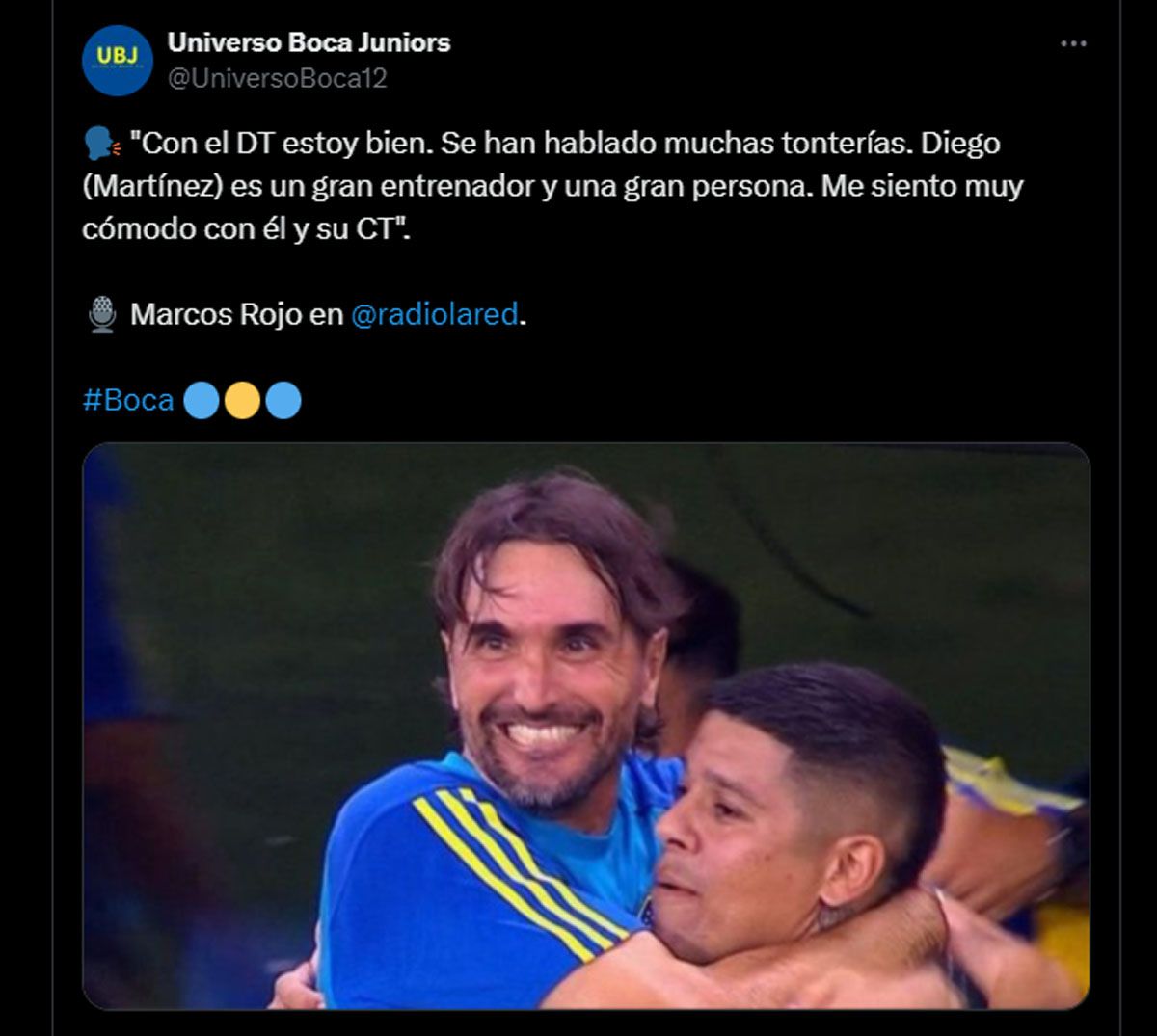1157x1036 pixels.
Task: Click the Universo Boca Juniors display name
Action: pyautogui.click(x=309, y=42)
